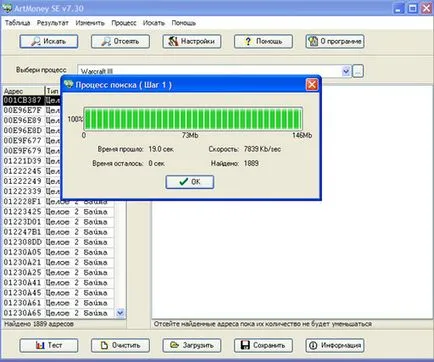
Task: Select address row 01230A05
Action: 58,252
